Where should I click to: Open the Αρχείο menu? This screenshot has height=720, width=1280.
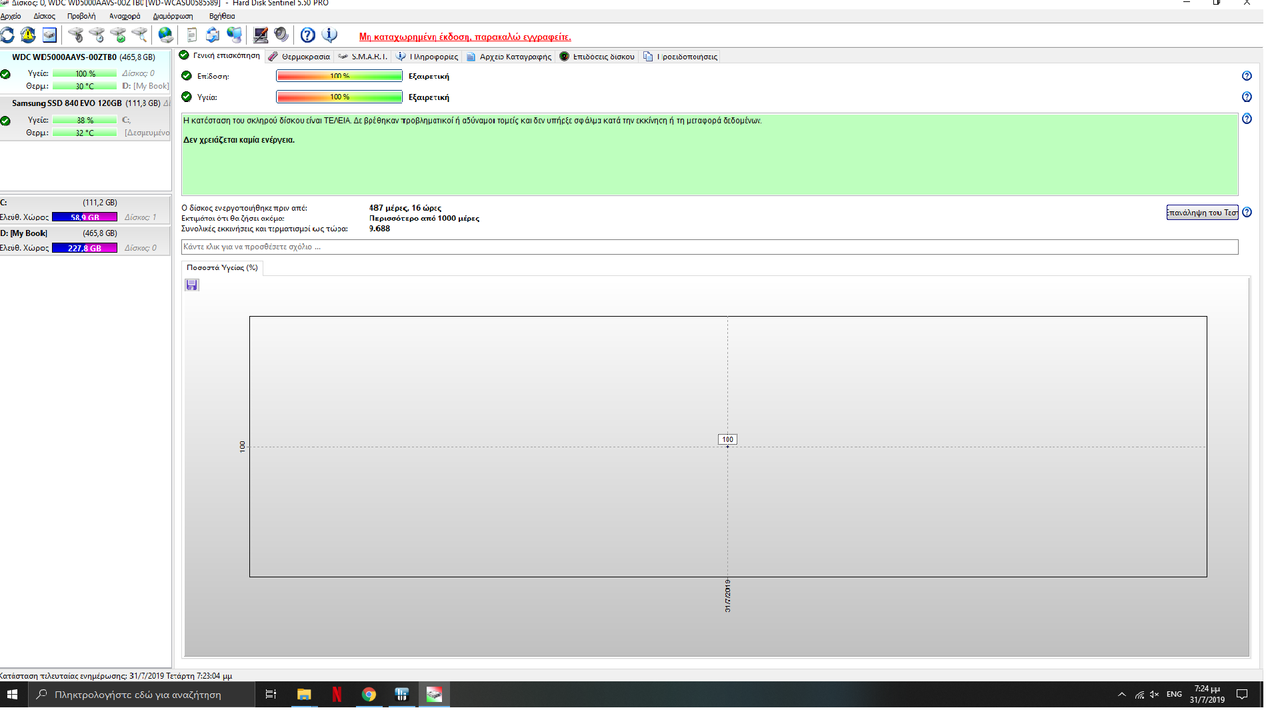[x=11, y=16]
